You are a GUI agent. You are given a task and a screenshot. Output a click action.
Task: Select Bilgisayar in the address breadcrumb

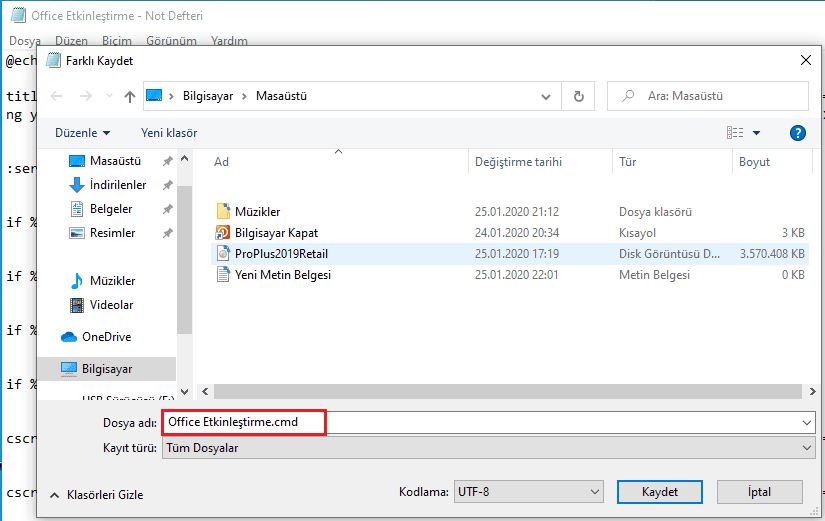point(208,96)
